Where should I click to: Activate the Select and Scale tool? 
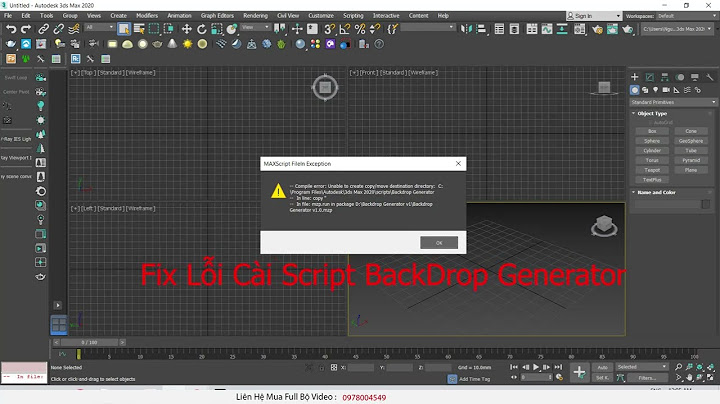tap(217, 29)
